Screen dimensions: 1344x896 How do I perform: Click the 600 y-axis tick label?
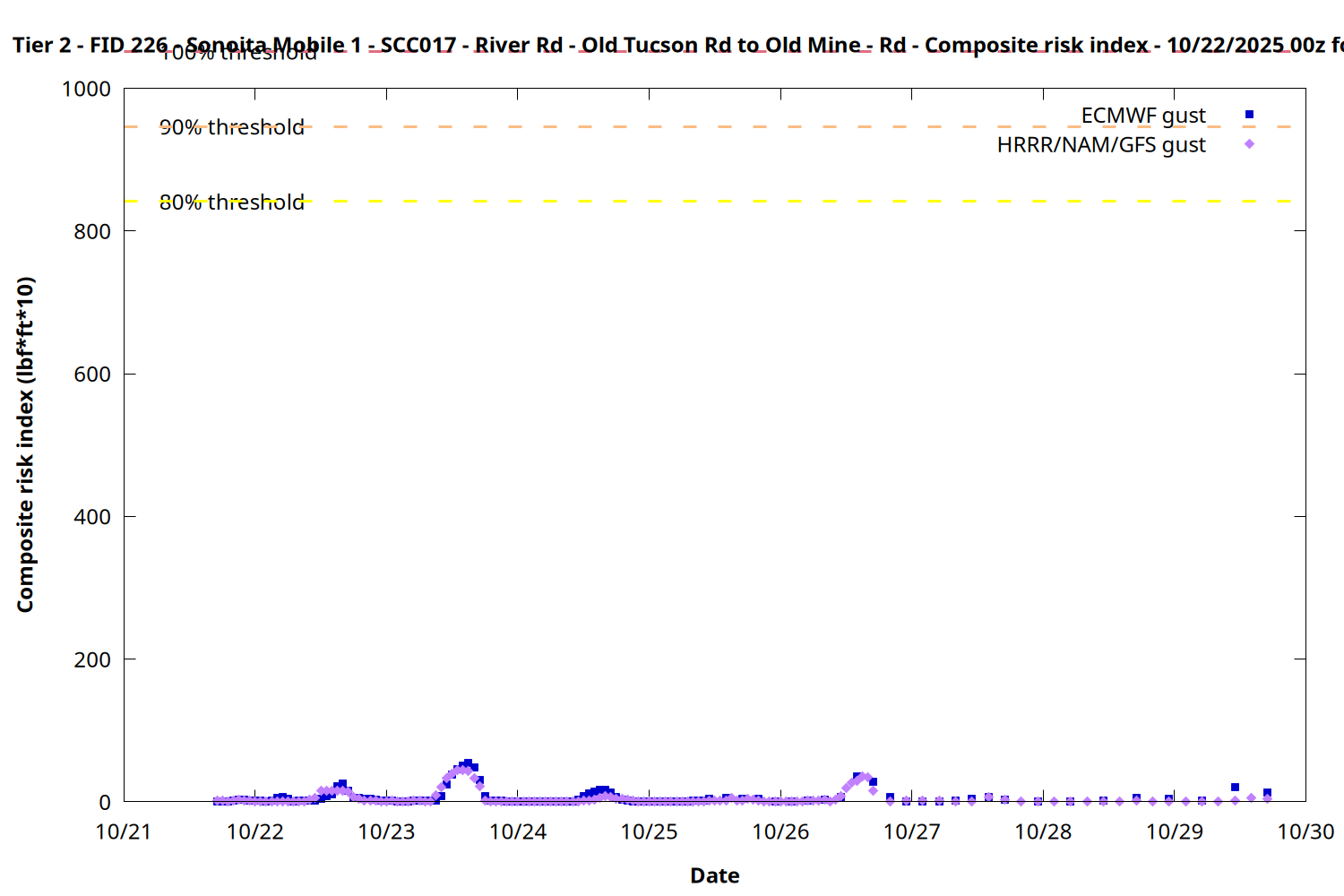pos(92,375)
